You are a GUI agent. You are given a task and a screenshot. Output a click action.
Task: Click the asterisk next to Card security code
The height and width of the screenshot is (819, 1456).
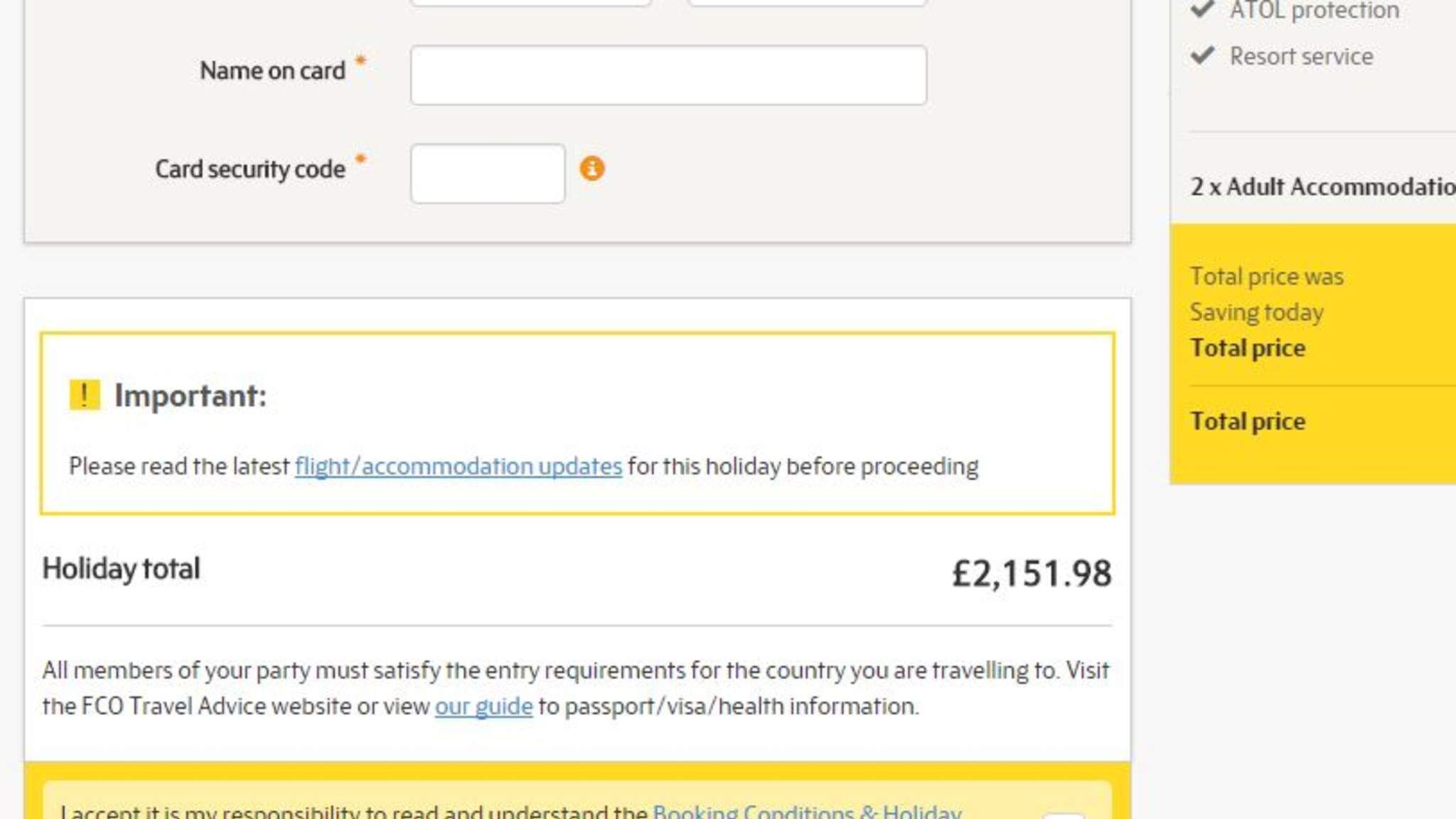pos(360,159)
